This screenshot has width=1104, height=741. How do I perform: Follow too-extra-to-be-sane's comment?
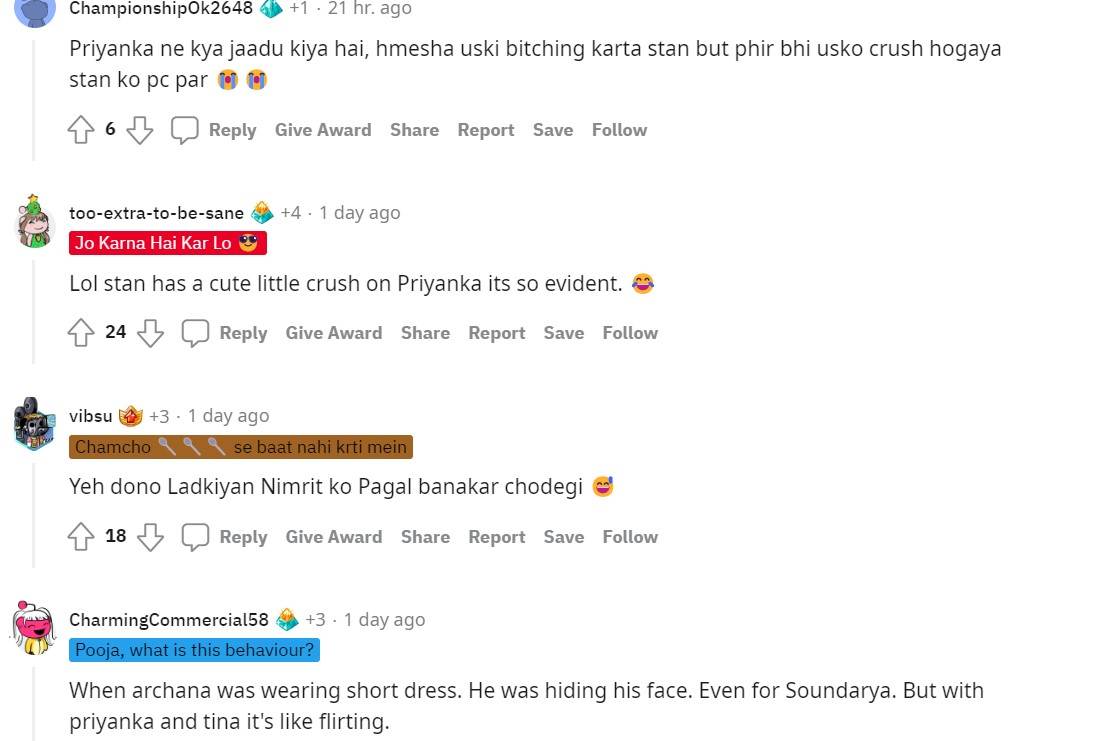click(x=630, y=332)
